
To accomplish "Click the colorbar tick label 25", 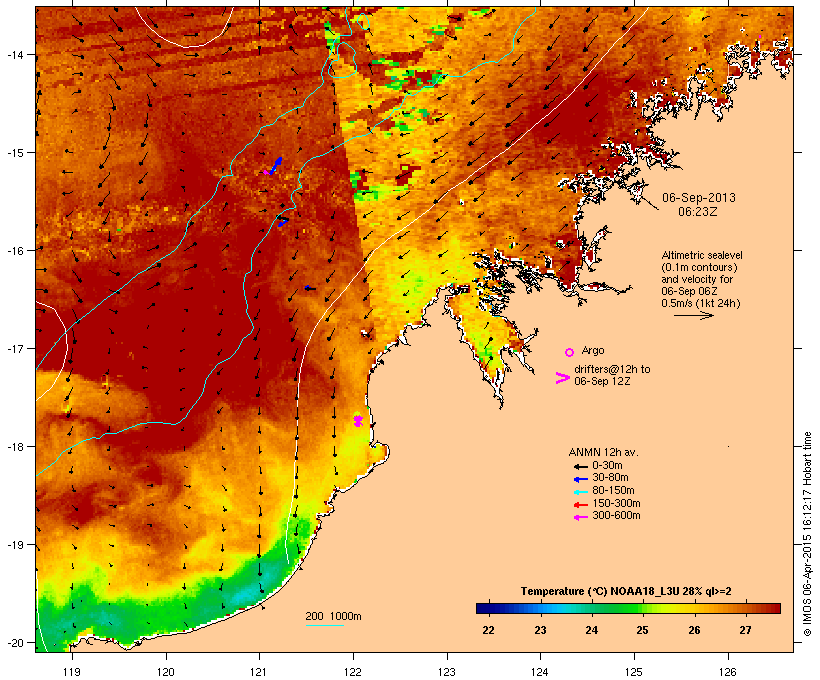I will tap(642, 630).
